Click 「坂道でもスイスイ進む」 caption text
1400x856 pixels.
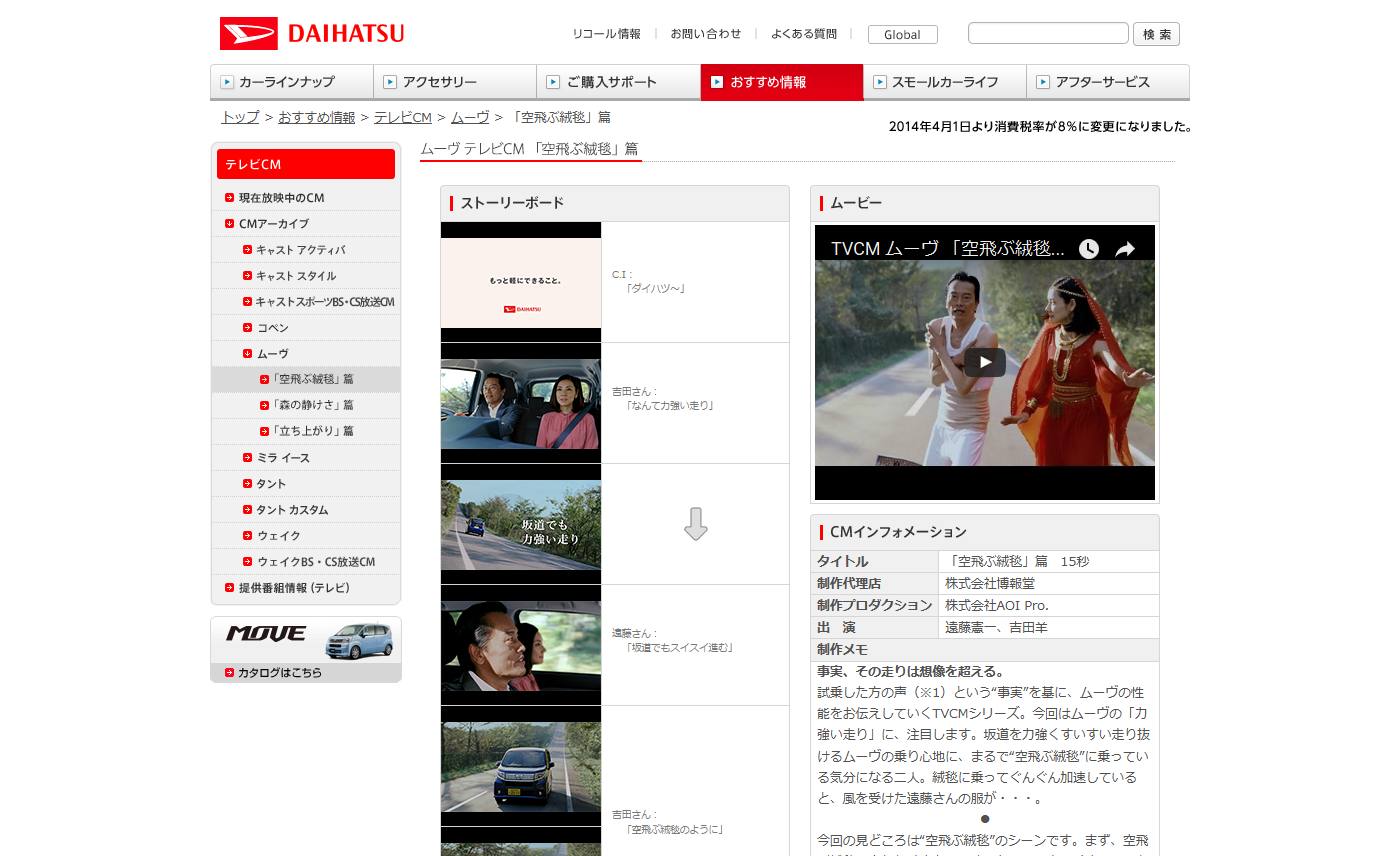point(679,648)
